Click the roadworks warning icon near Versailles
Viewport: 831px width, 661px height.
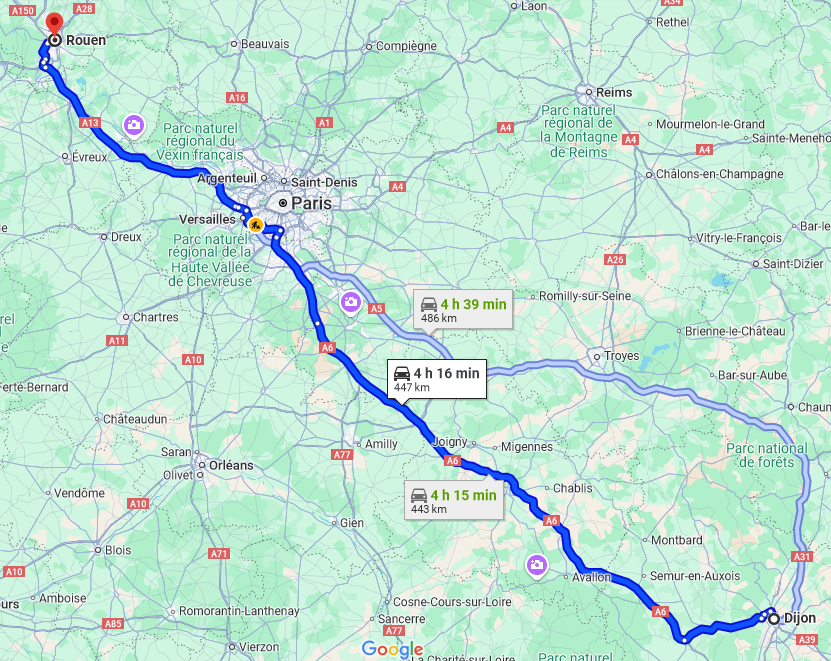click(256, 225)
